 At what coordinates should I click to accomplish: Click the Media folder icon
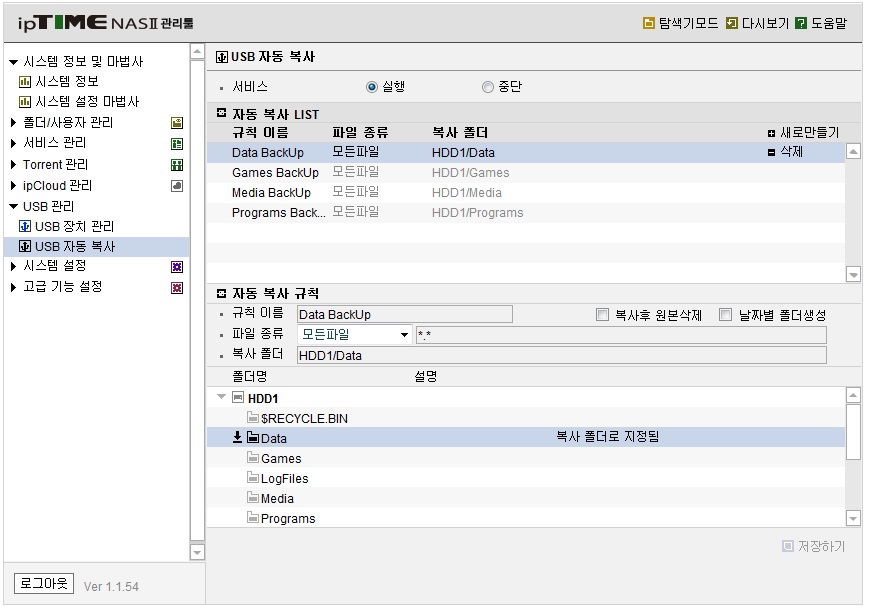coord(253,498)
